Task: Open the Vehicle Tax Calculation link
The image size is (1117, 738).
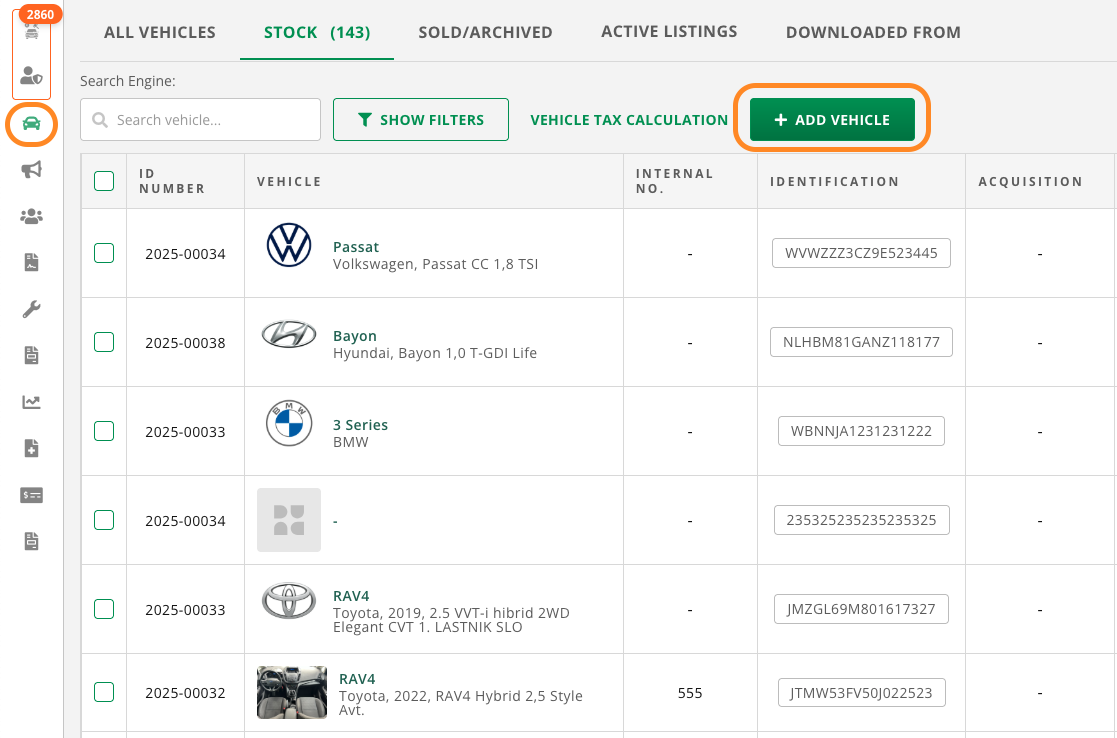Action: (629, 120)
